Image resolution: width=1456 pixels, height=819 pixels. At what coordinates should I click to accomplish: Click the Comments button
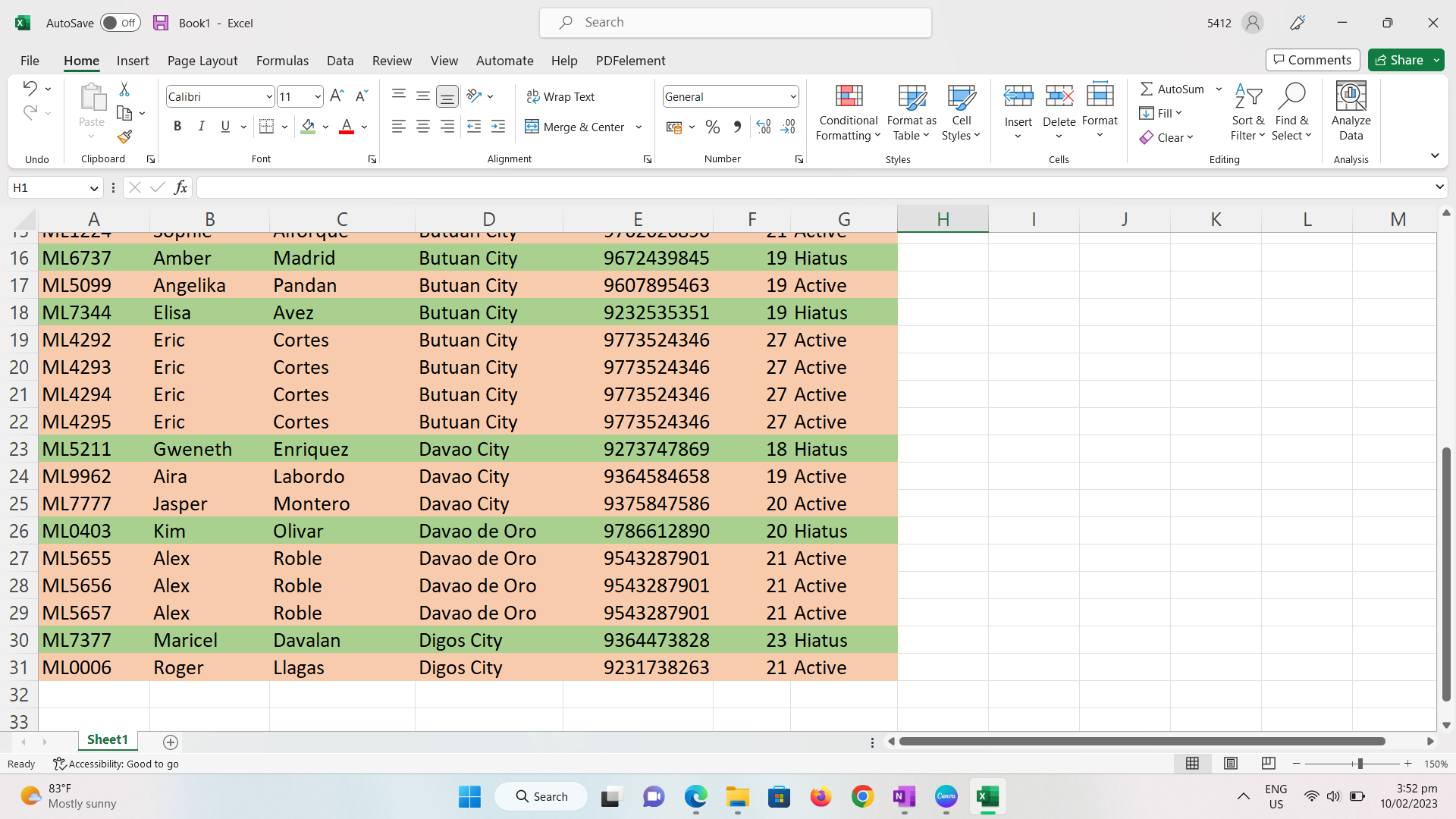tap(1313, 60)
